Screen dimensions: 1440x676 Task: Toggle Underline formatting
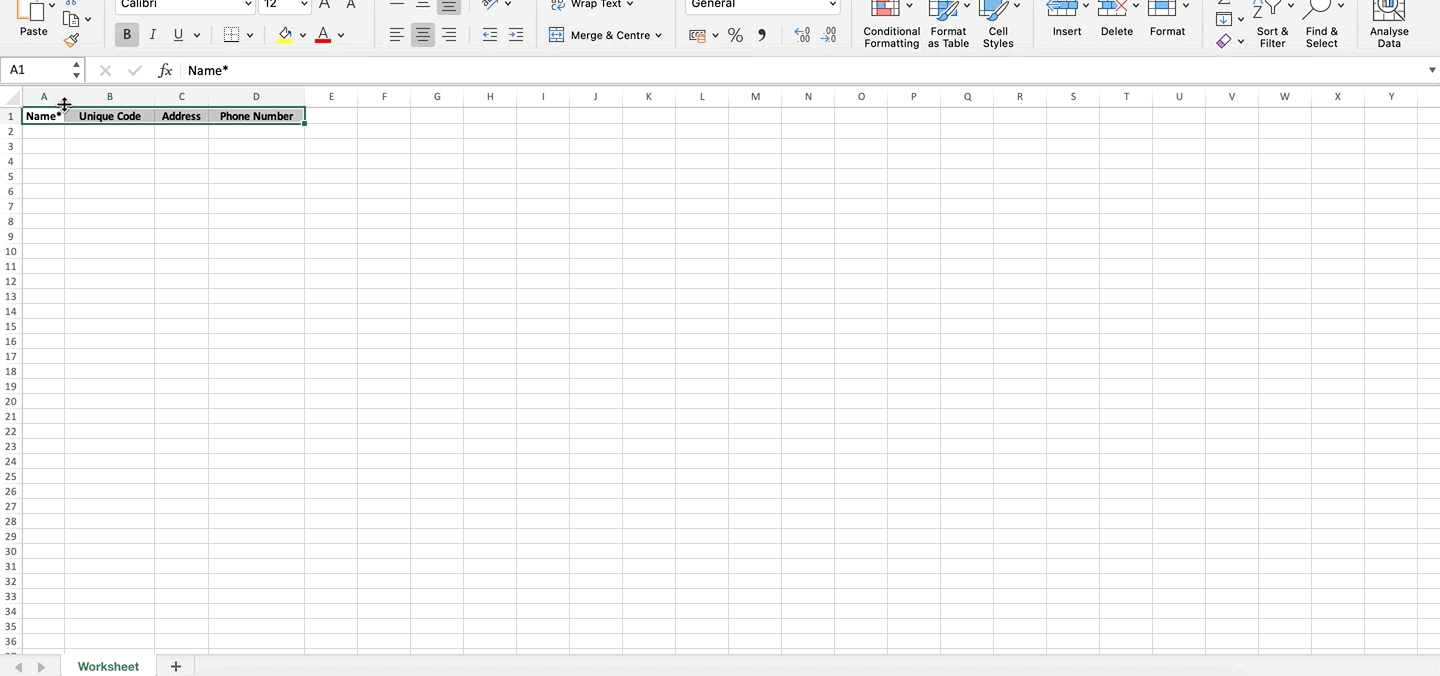pyautogui.click(x=178, y=35)
